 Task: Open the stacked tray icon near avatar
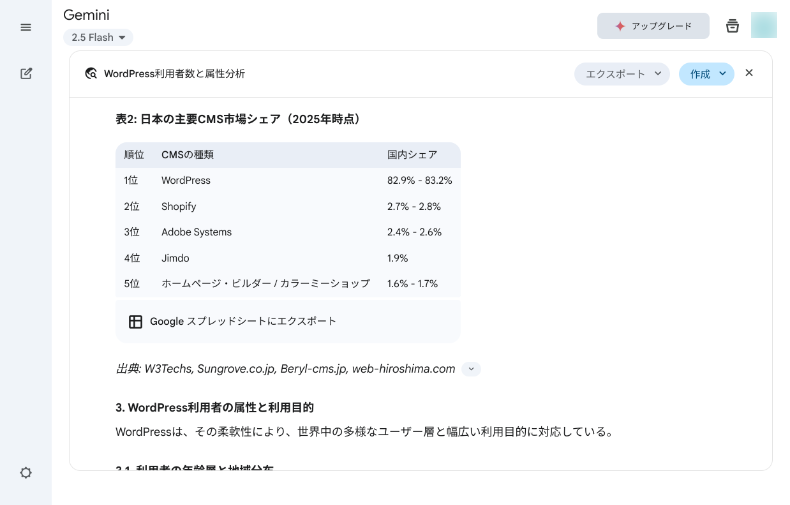tap(732, 26)
